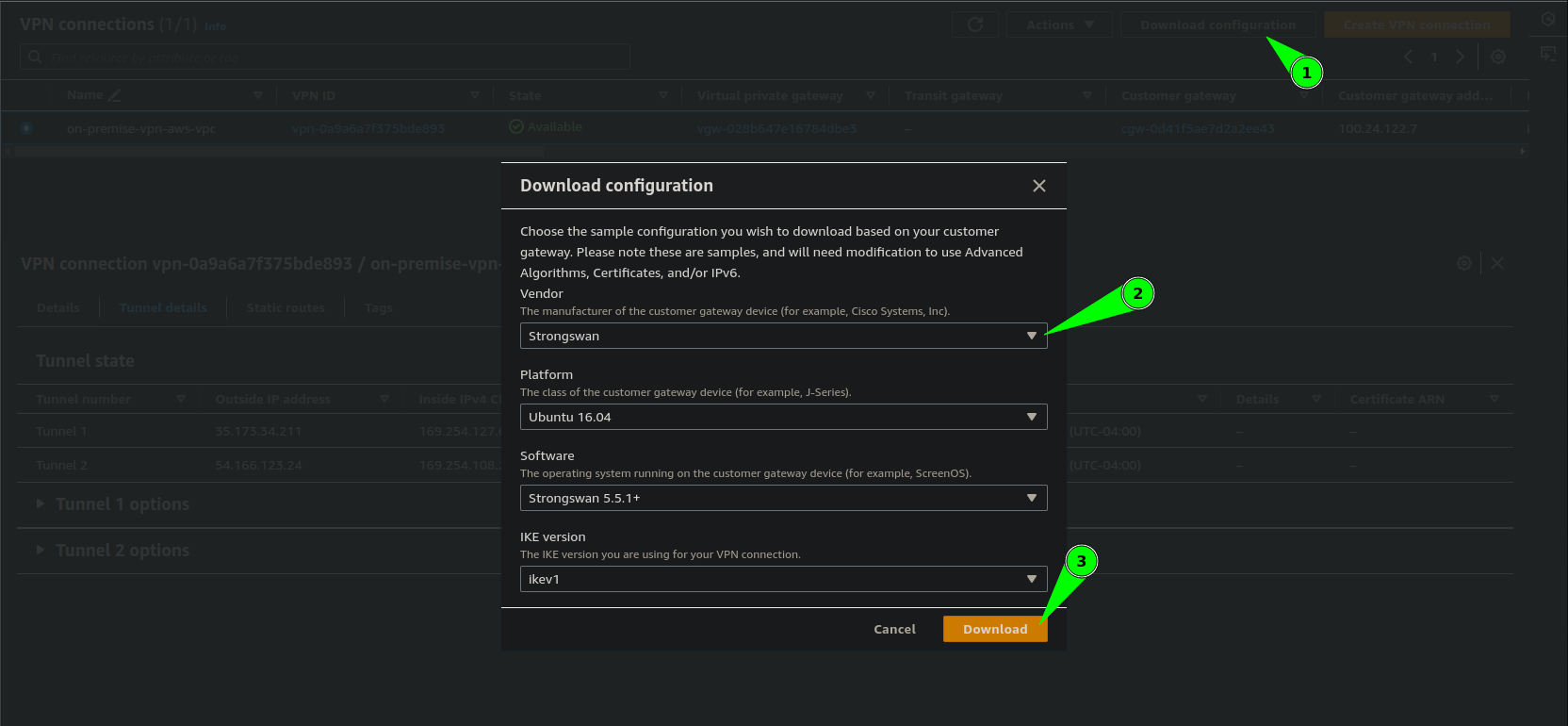Screen dimensions: 1568x726
Task: Open virtual private gateway link vgw-028b647e16784dbe3
Action: click(x=776, y=128)
